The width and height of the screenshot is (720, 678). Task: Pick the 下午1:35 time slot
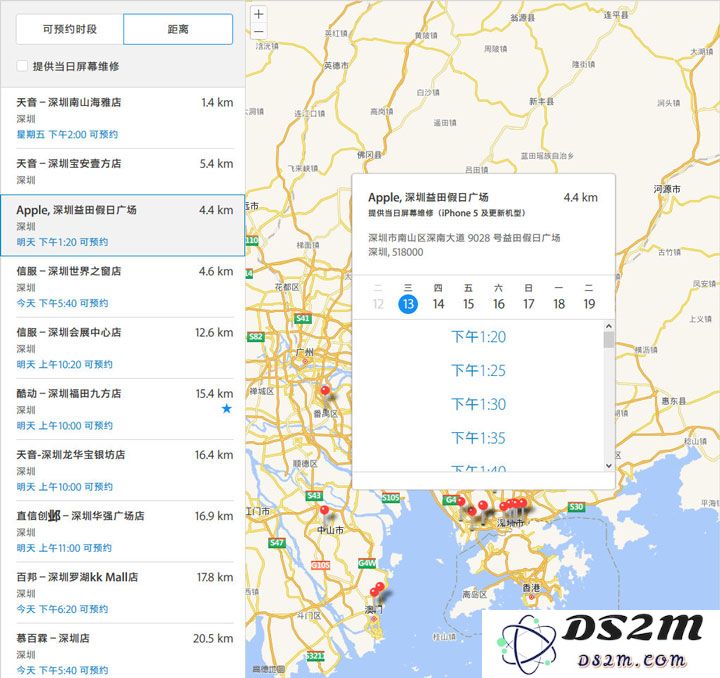pyautogui.click(x=478, y=438)
